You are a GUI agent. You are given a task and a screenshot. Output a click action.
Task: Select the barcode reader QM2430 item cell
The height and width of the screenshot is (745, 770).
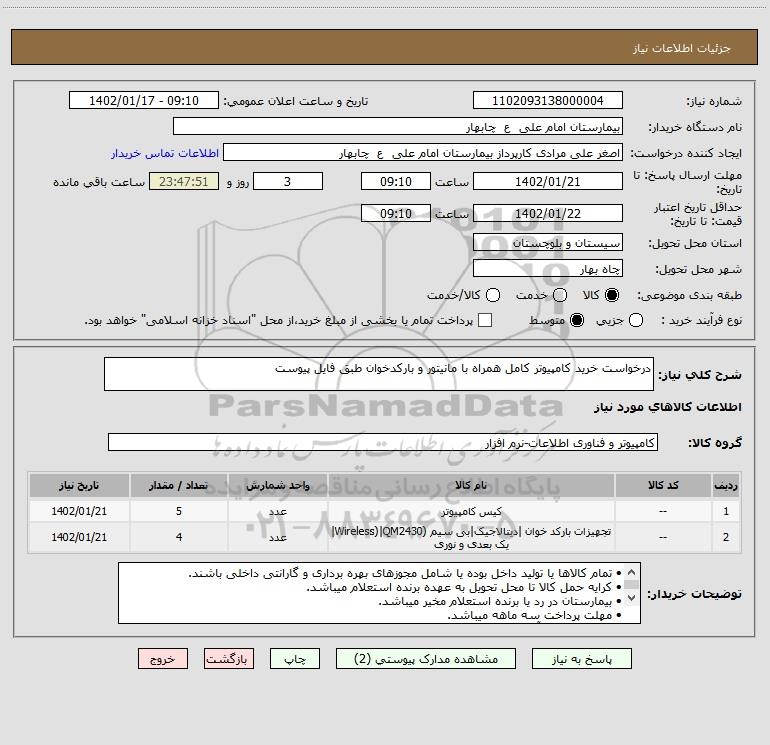click(x=471, y=537)
